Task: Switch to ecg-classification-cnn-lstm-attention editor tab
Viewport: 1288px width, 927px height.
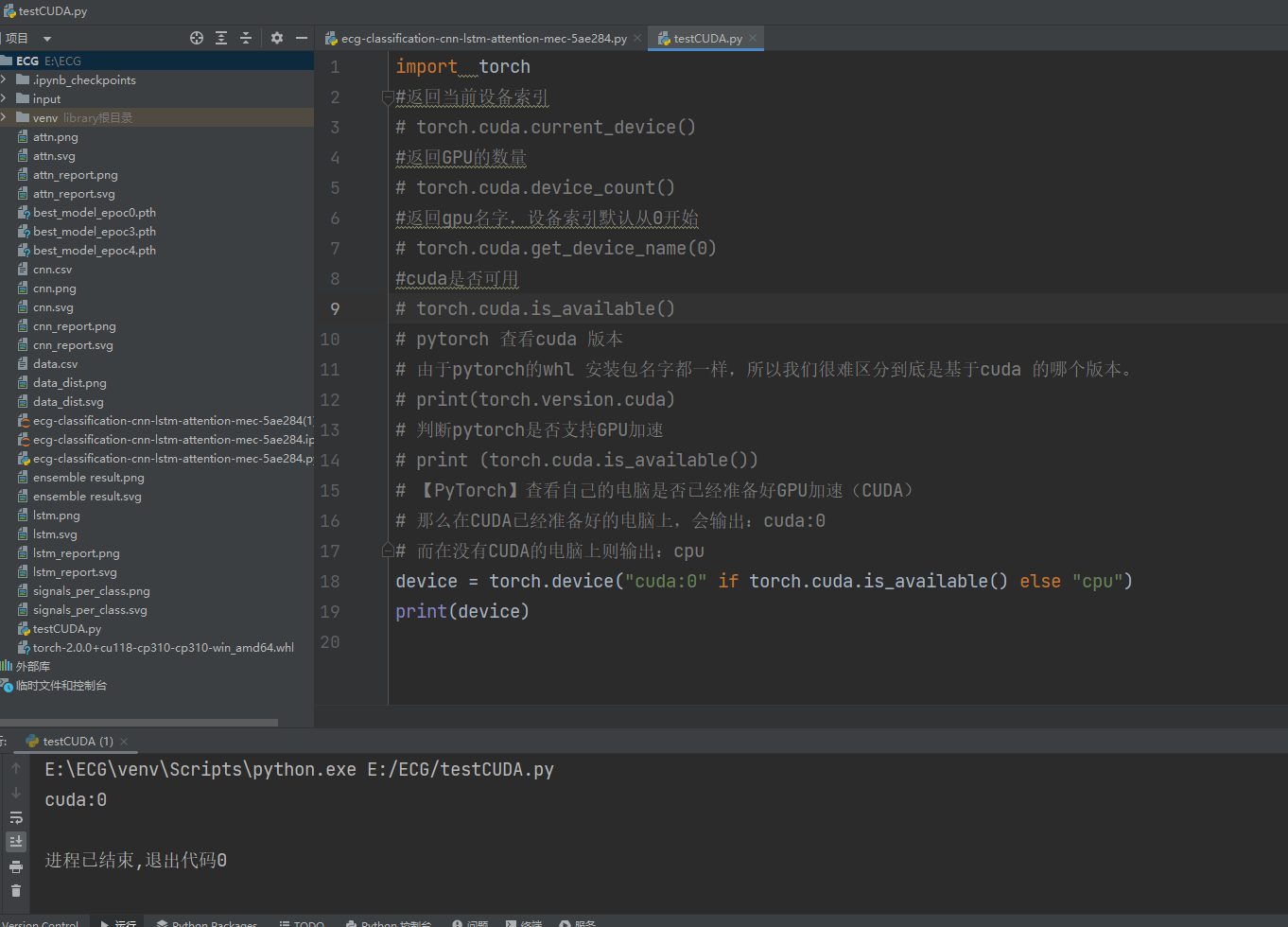Action: click(476, 38)
